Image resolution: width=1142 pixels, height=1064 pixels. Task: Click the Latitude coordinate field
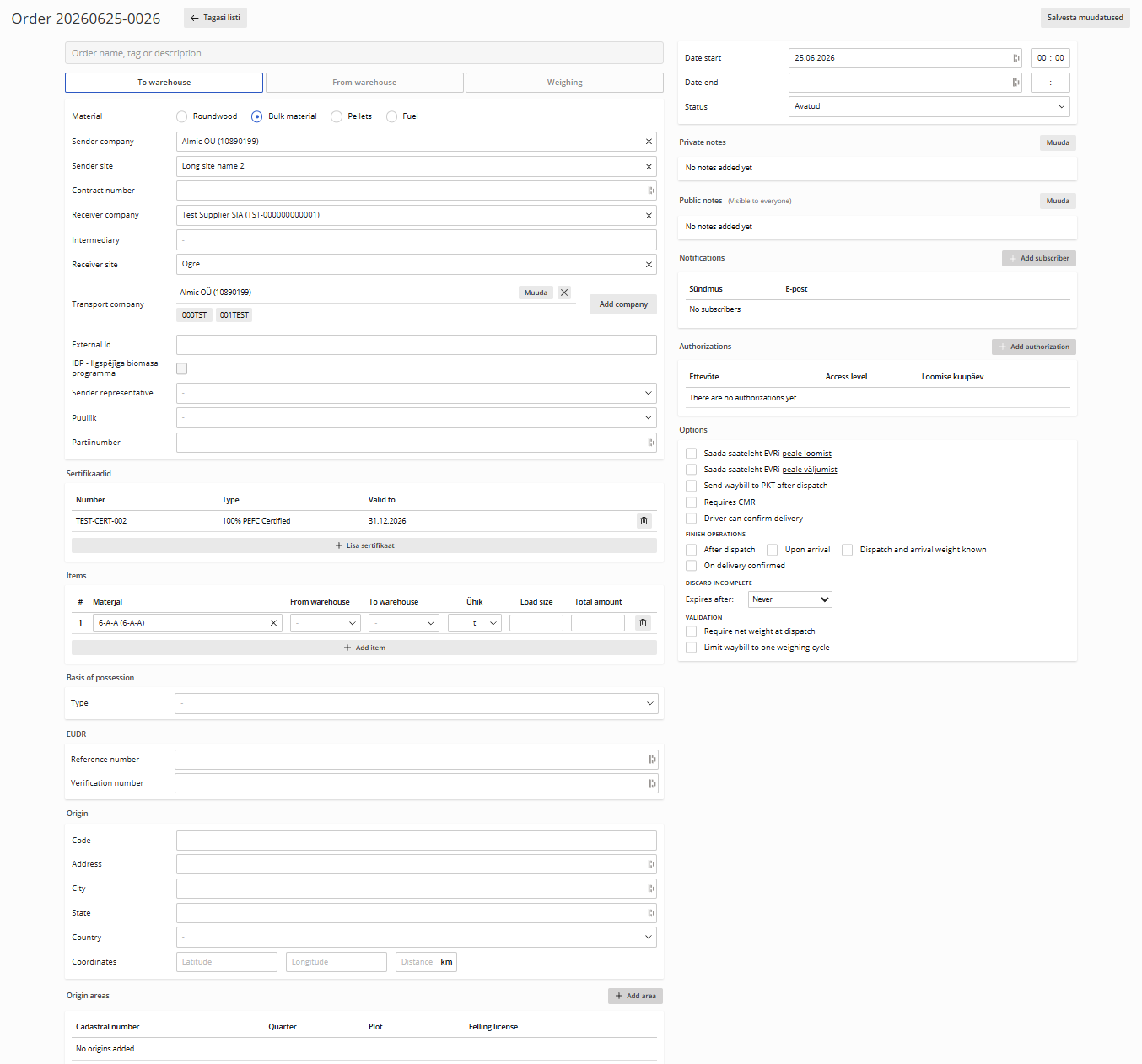(226, 962)
